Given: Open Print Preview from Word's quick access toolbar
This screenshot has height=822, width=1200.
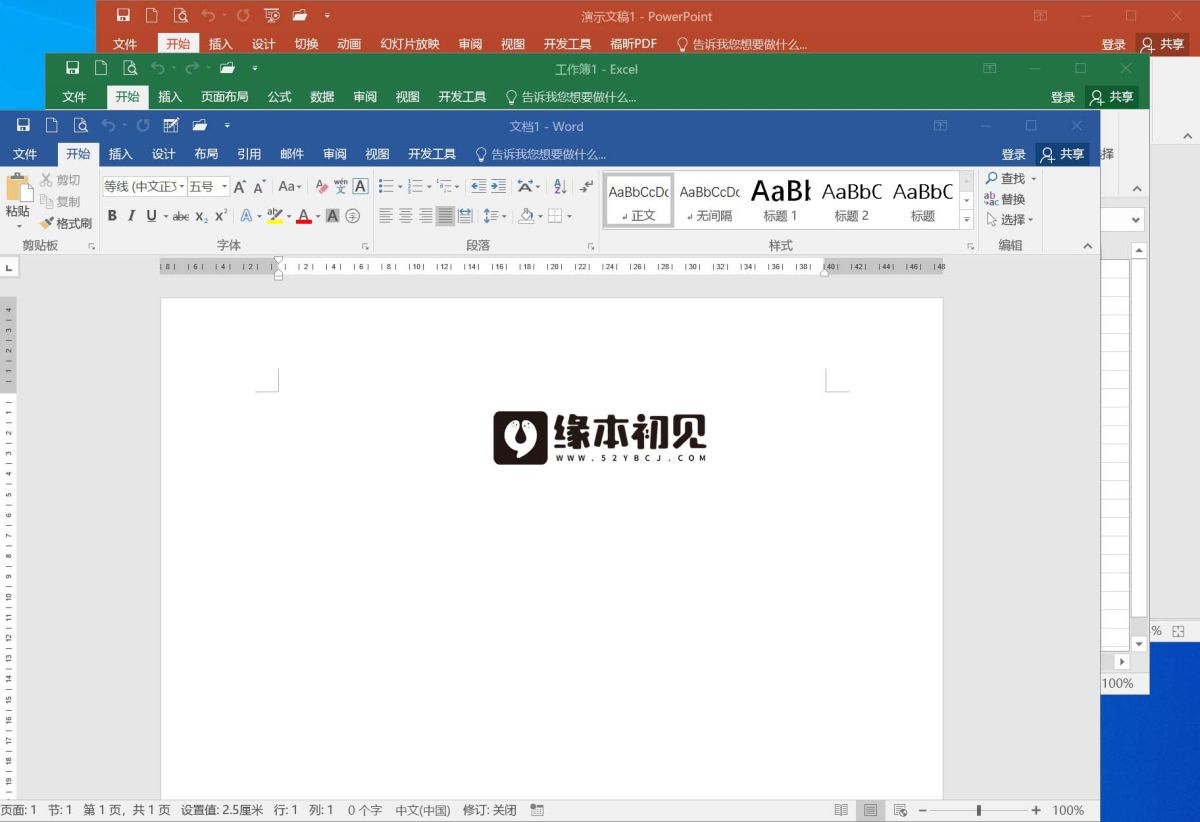Looking at the screenshot, I should (x=81, y=125).
